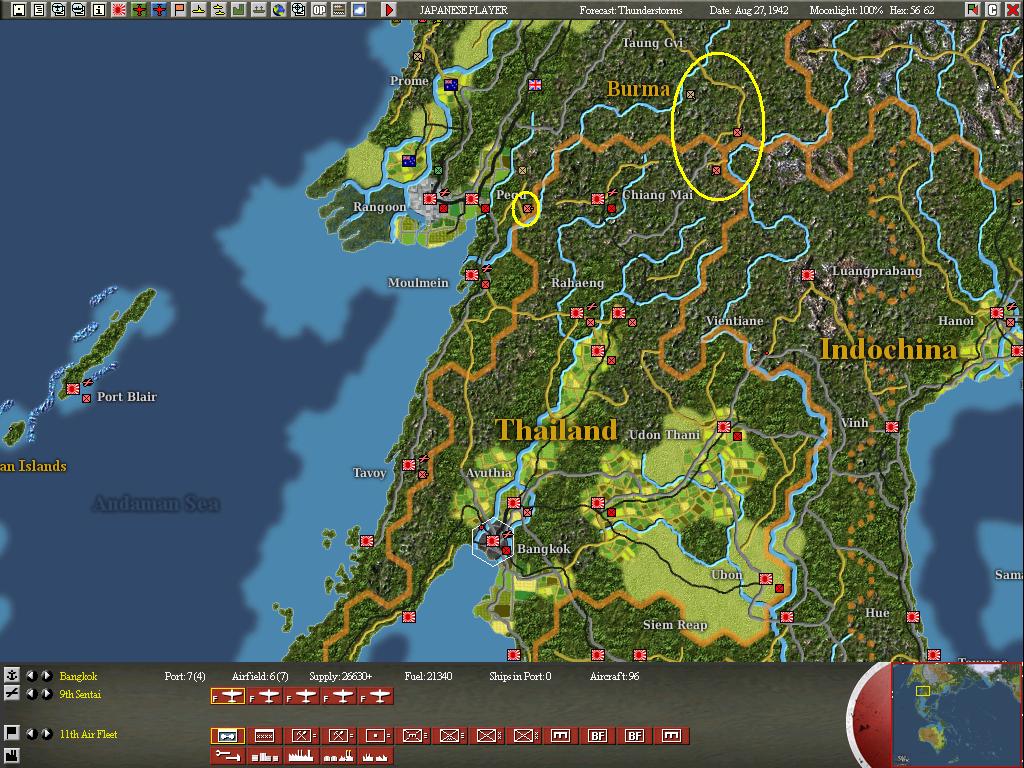1024x768 pixels.
Task: Click the 'Supply: 26630+' value
Action: point(341,676)
